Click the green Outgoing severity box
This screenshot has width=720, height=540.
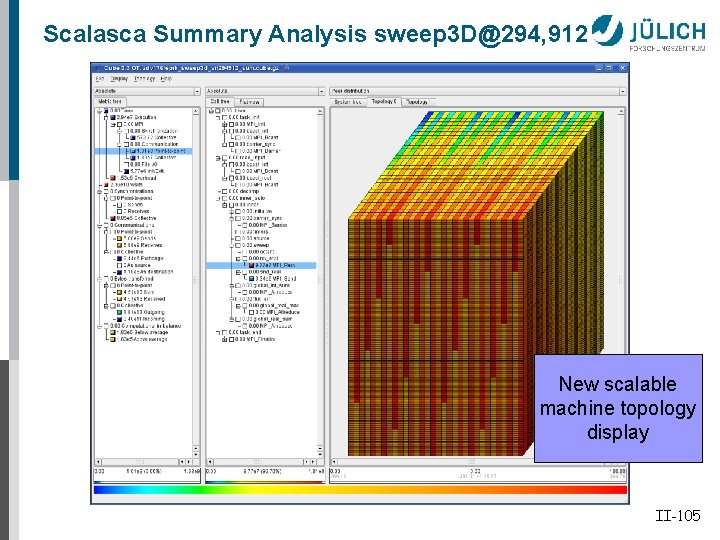click(119, 312)
